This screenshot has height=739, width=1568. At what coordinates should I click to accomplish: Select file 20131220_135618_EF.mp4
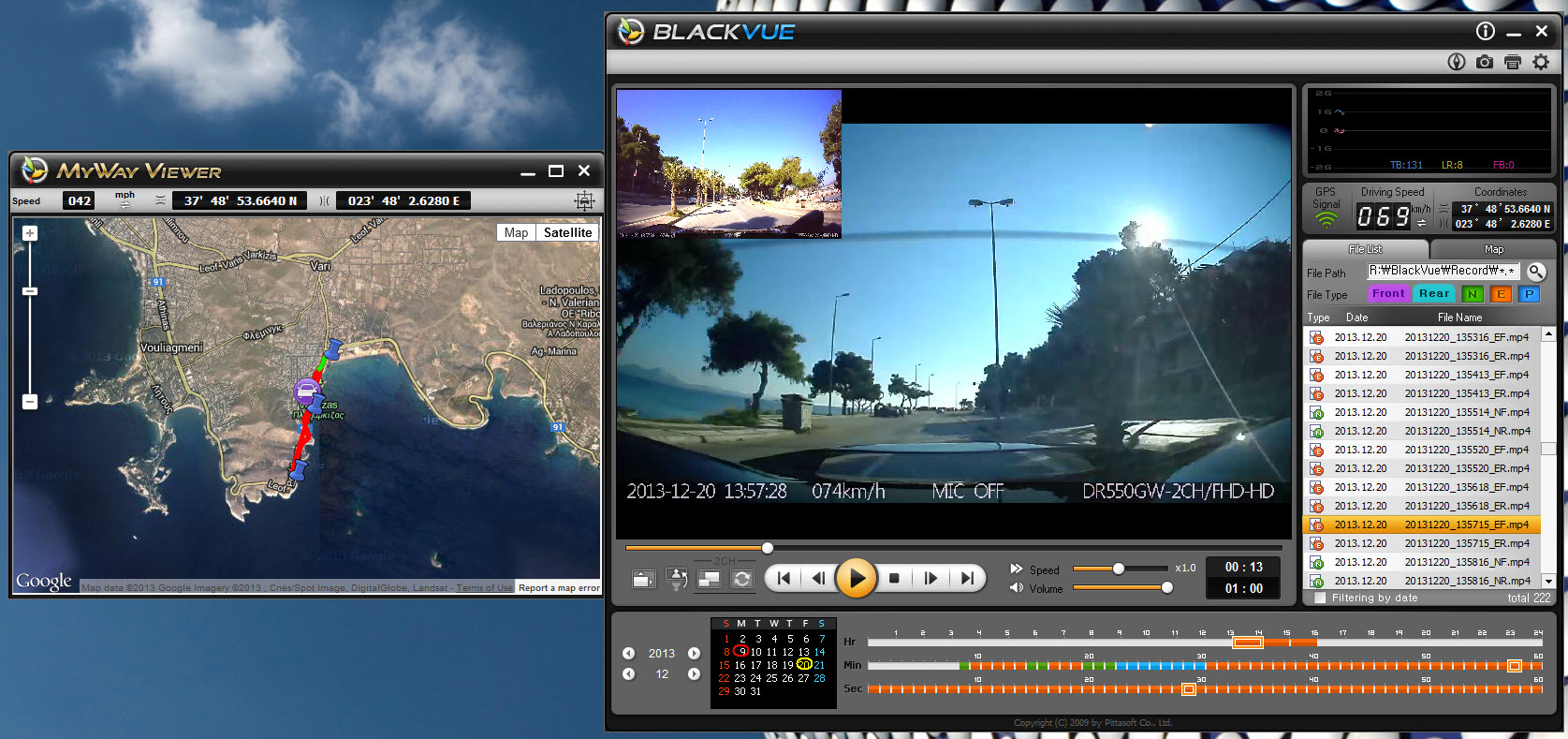[1422, 487]
